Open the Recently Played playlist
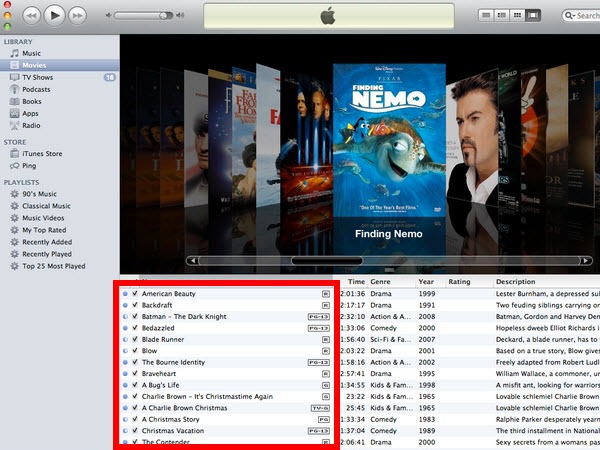Image resolution: width=600 pixels, height=450 pixels. [x=47, y=254]
